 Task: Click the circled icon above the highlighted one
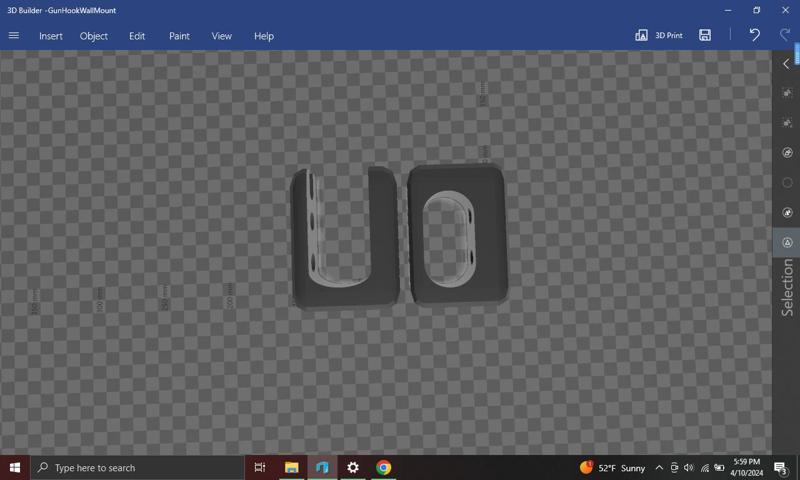pyautogui.click(x=787, y=213)
